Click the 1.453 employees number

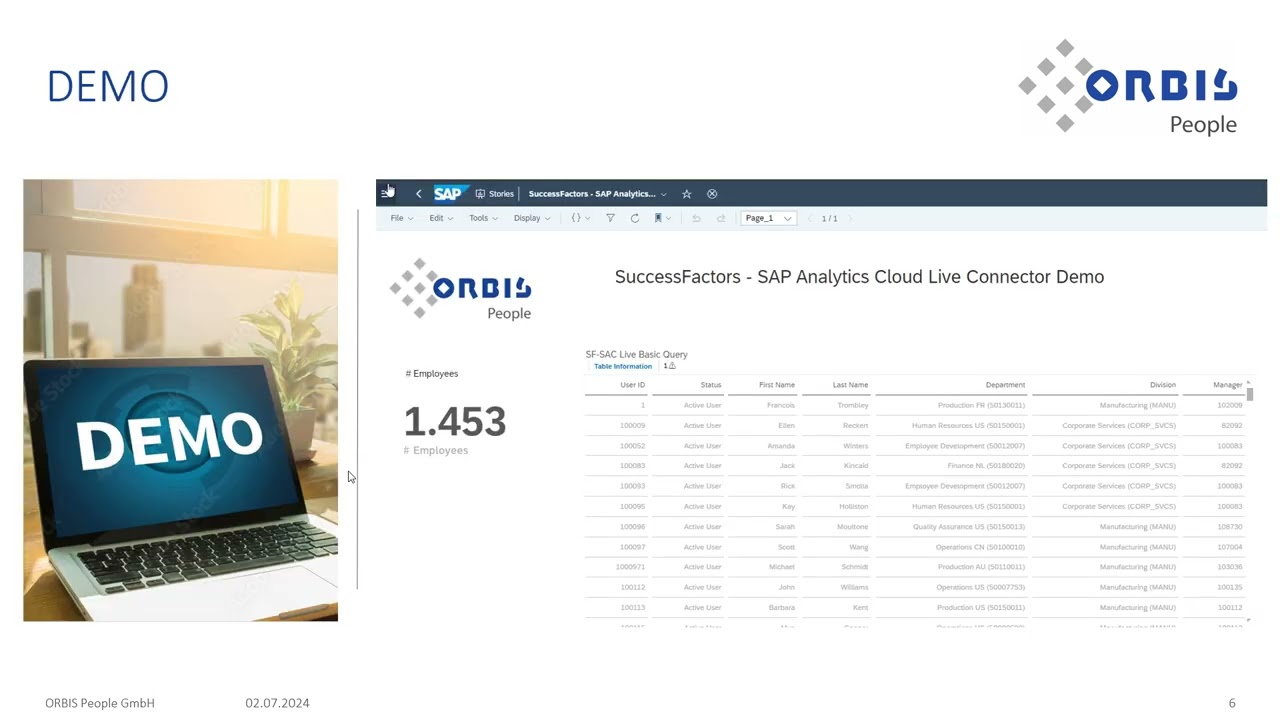(x=455, y=422)
